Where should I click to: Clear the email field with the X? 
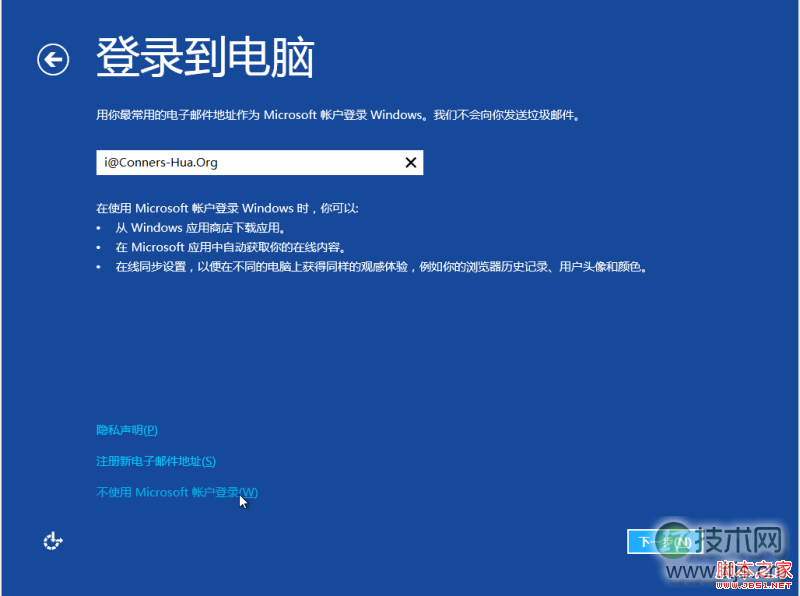click(411, 163)
